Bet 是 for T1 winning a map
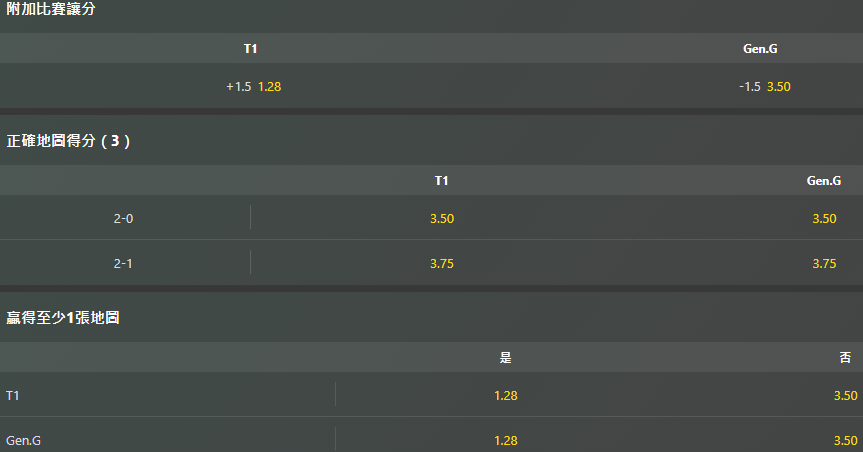Image resolution: width=863 pixels, height=452 pixels. coord(505,396)
